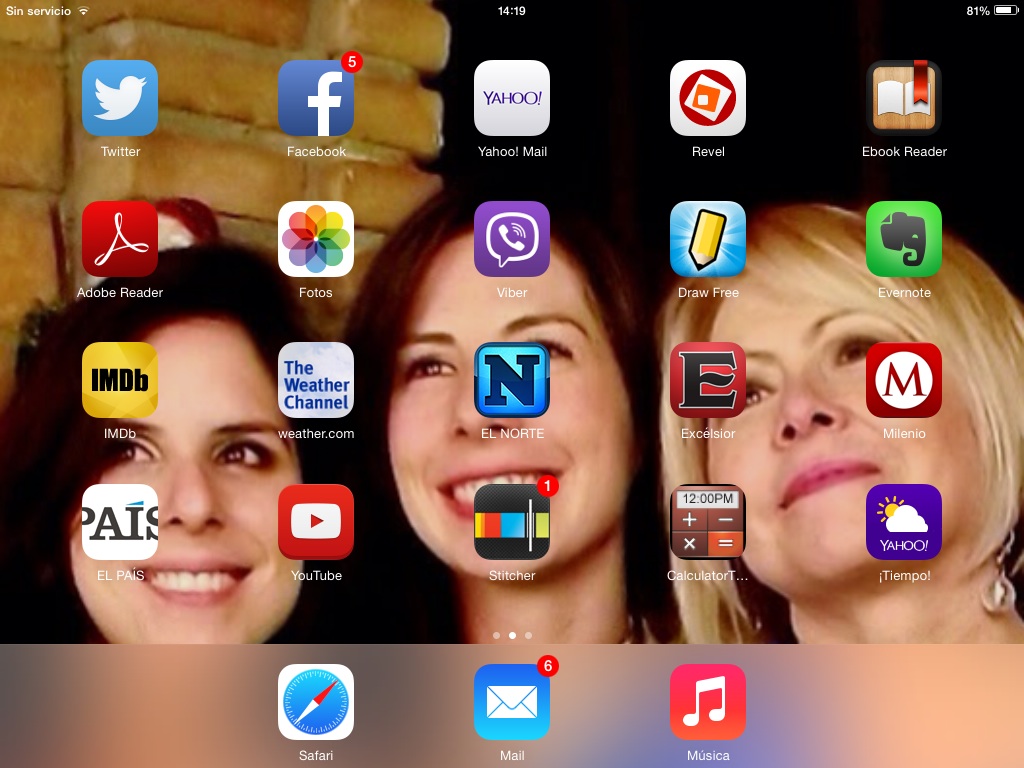Open the Twitter app

coord(120,98)
